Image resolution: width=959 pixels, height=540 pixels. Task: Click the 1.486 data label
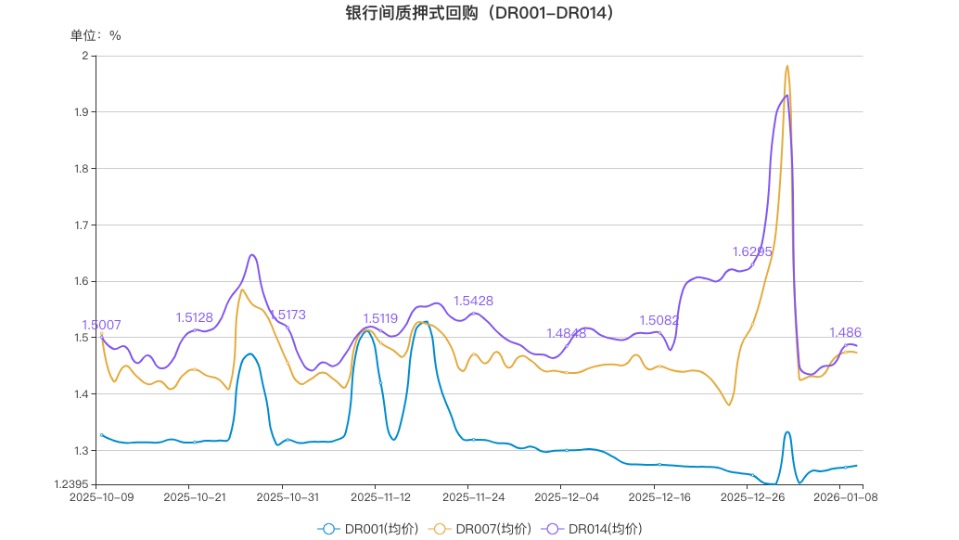pos(845,333)
